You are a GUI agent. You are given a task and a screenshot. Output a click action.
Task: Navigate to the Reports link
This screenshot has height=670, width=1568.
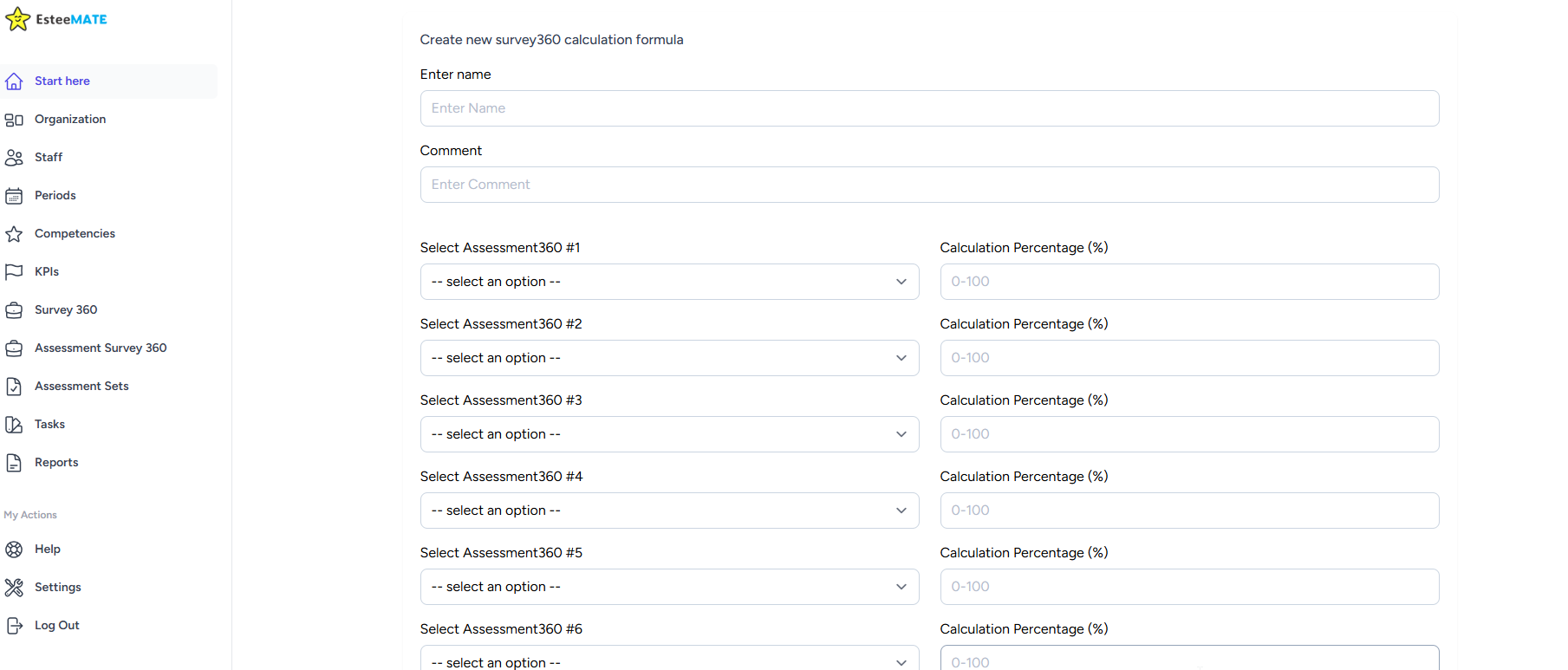[56, 463]
